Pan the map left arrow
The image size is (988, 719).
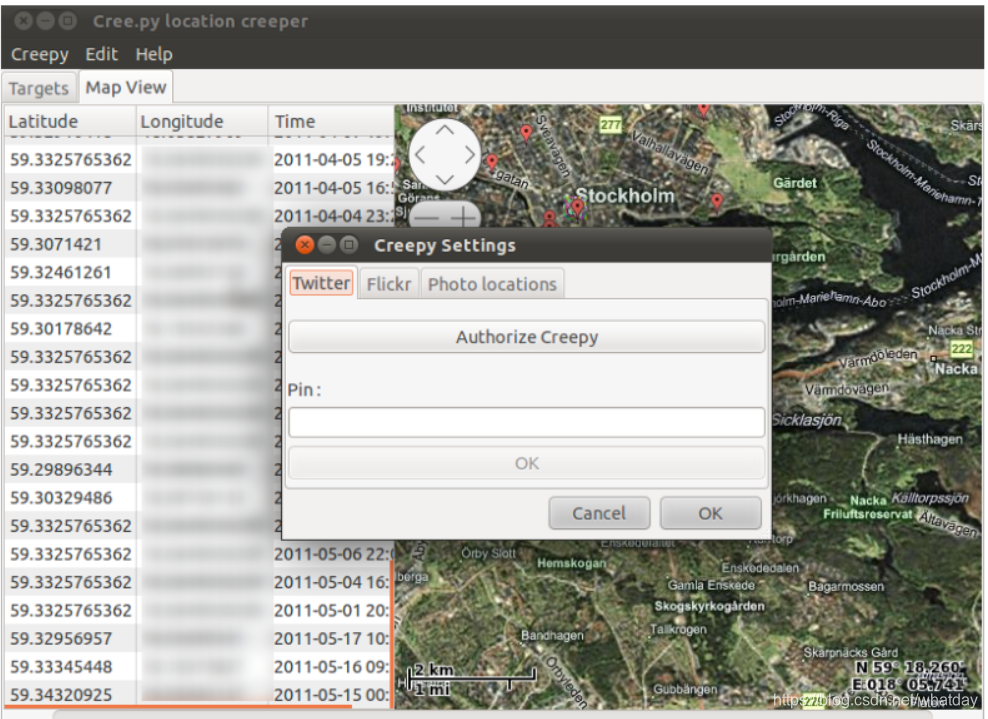tap(420, 154)
